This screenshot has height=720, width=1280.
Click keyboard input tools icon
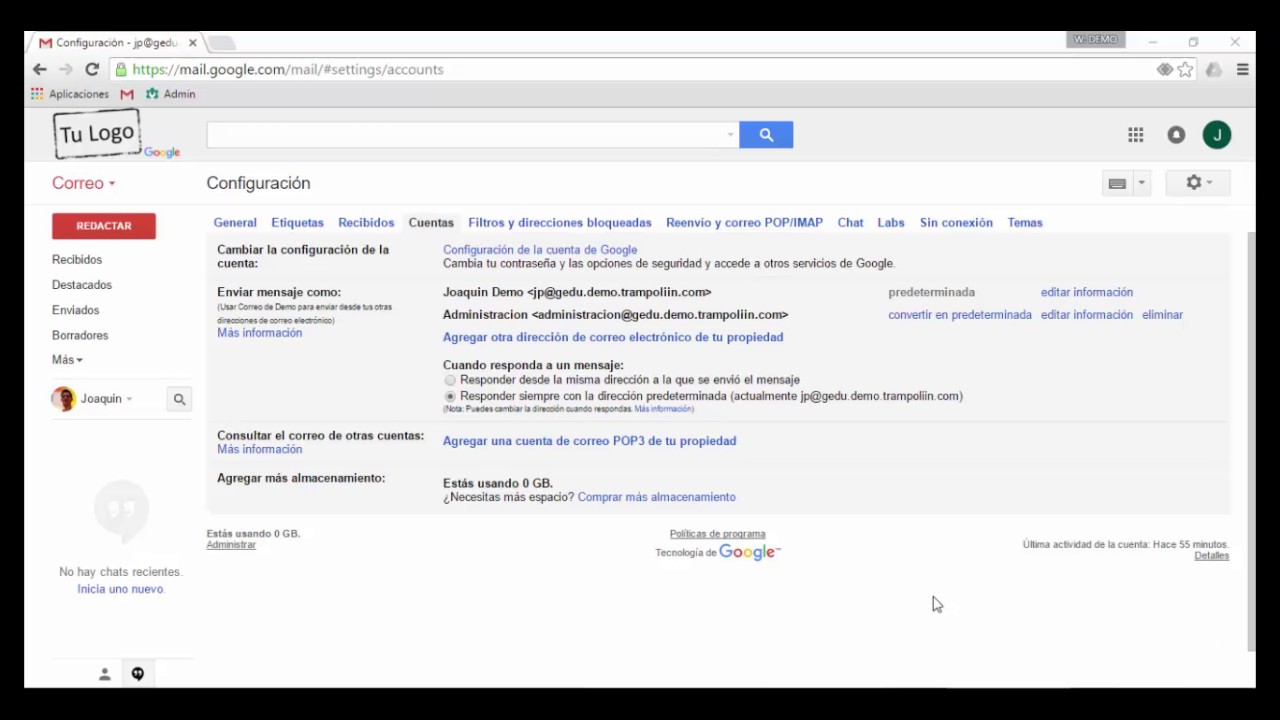pyautogui.click(x=1117, y=183)
